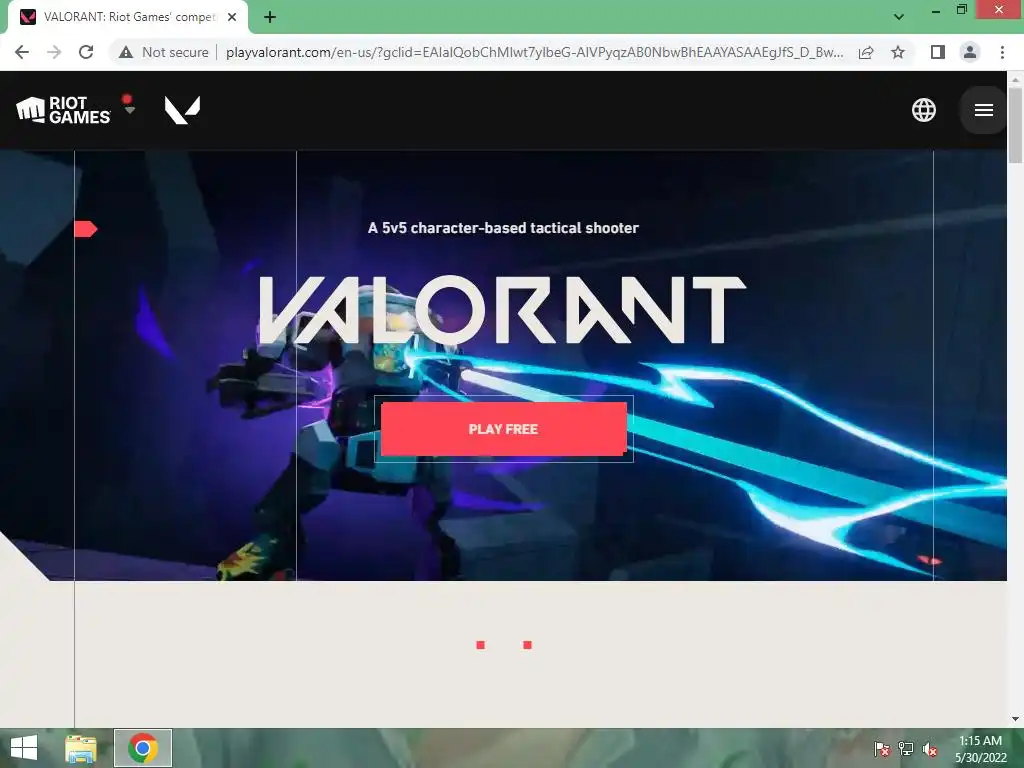Select the VALORANT browser tab
The height and width of the screenshot is (768, 1024).
point(128,17)
